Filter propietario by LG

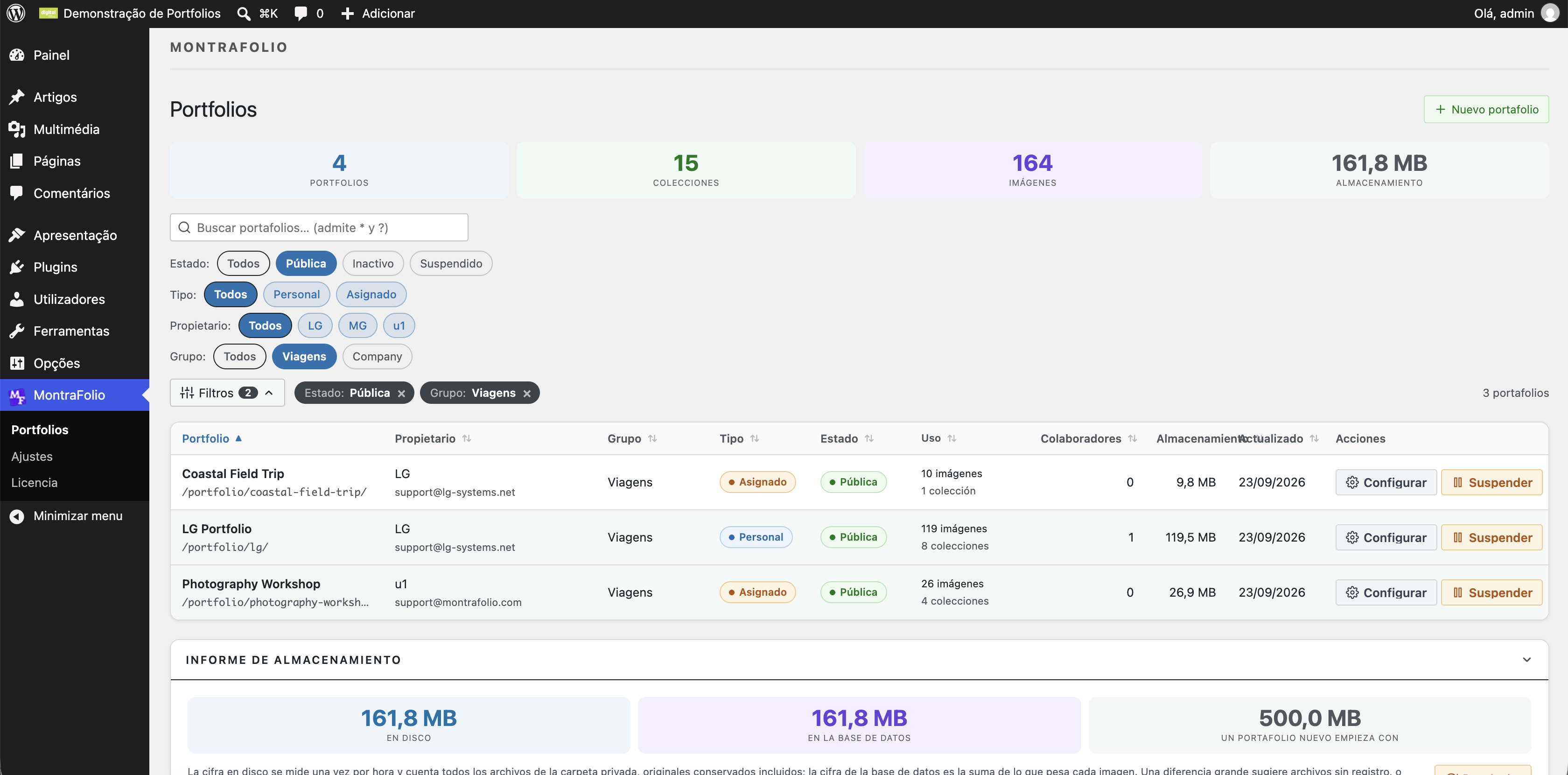(x=315, y=326)
